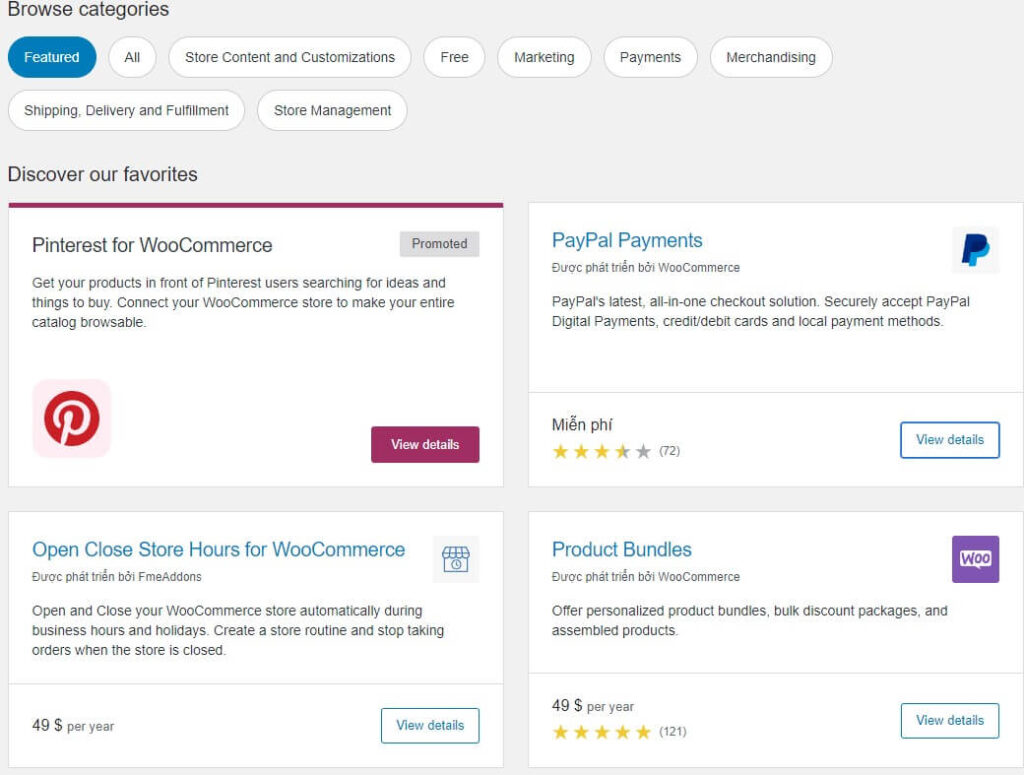1024x775 pixels.
Task: Click View details for PayPal Payments
Action: click(950, 439)
